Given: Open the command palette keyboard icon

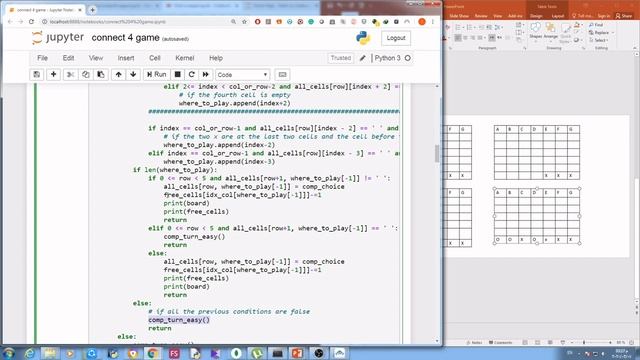Looking at the screenshot, I should 282,75.
